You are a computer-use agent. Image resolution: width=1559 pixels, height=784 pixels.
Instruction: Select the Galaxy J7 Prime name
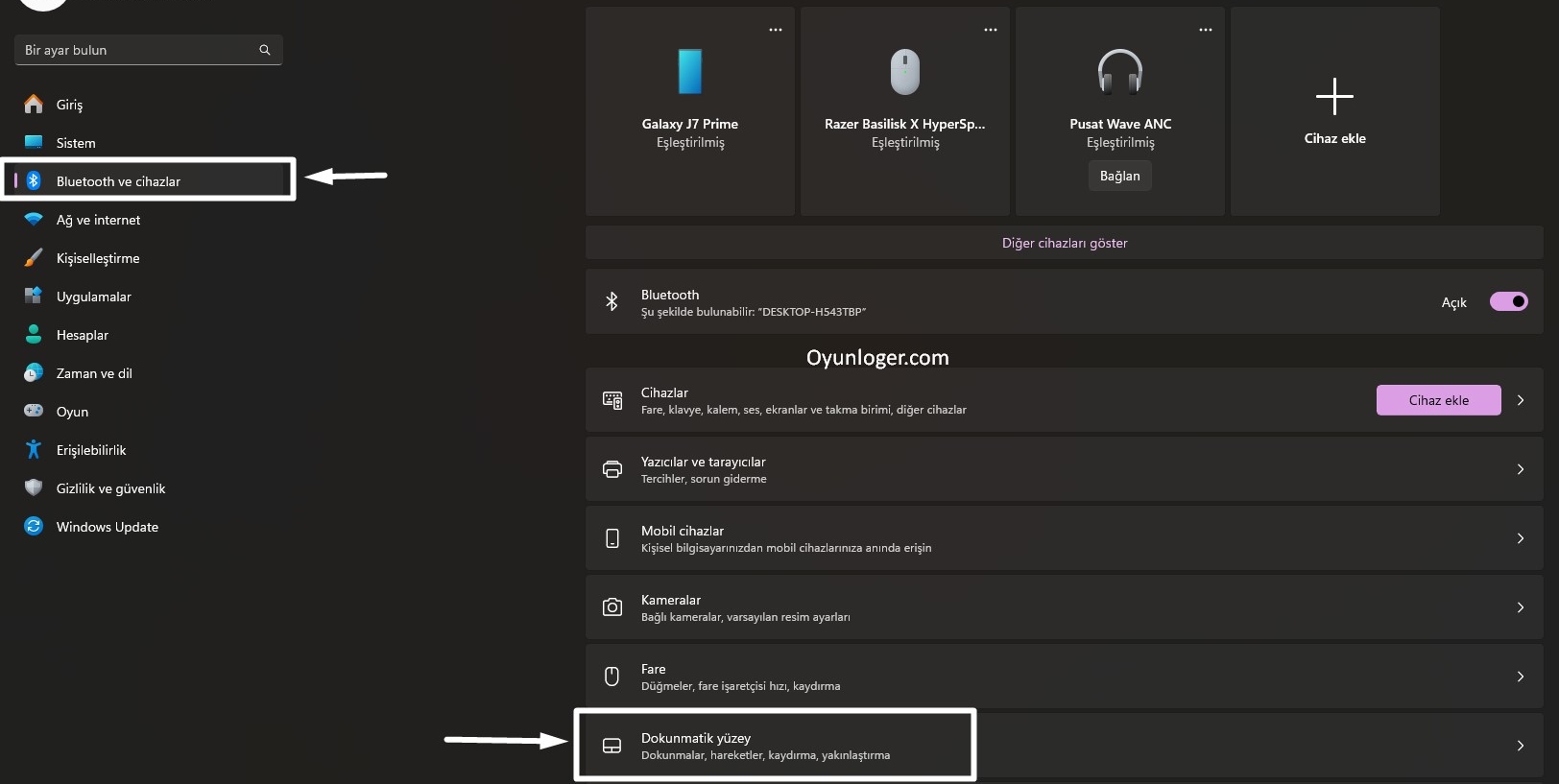[x=690, y=124]
